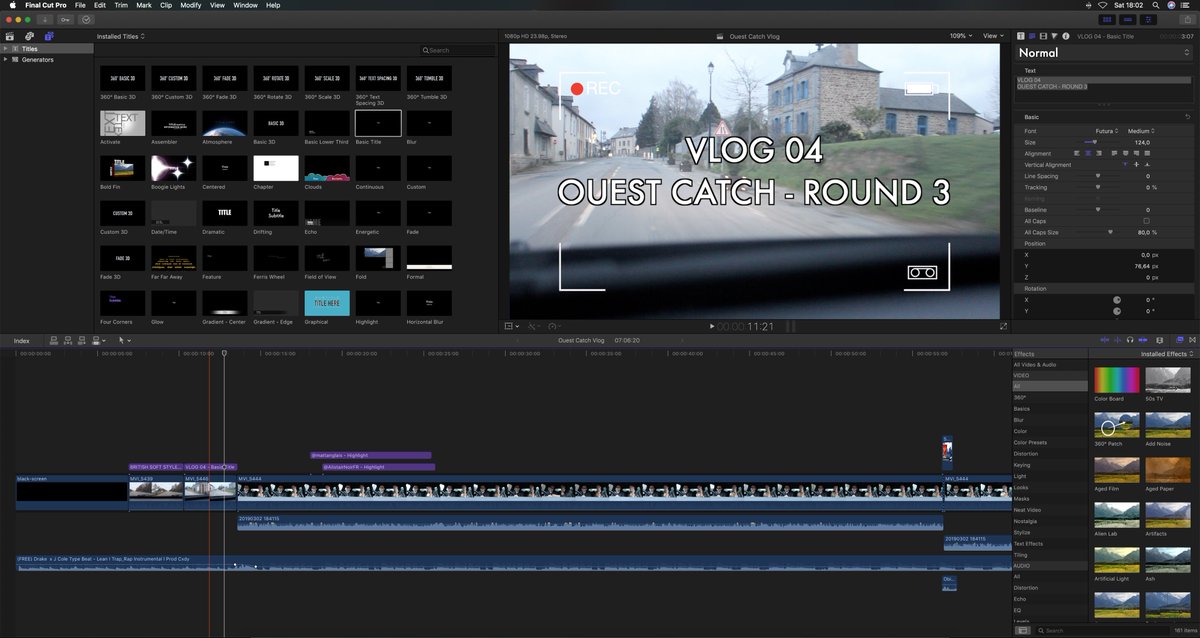Open the Photos and Audio sidebar icon

coord(29,36)
